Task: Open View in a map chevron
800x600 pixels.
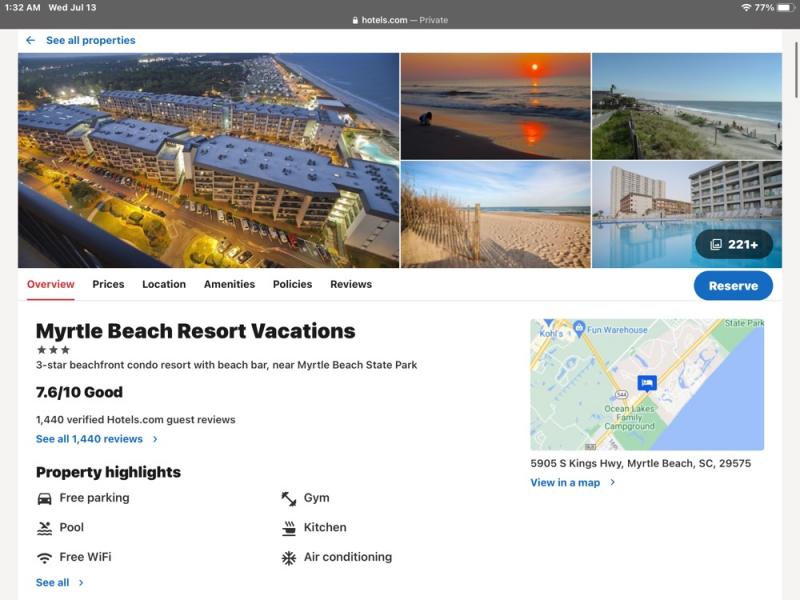Action: [612, 483]
